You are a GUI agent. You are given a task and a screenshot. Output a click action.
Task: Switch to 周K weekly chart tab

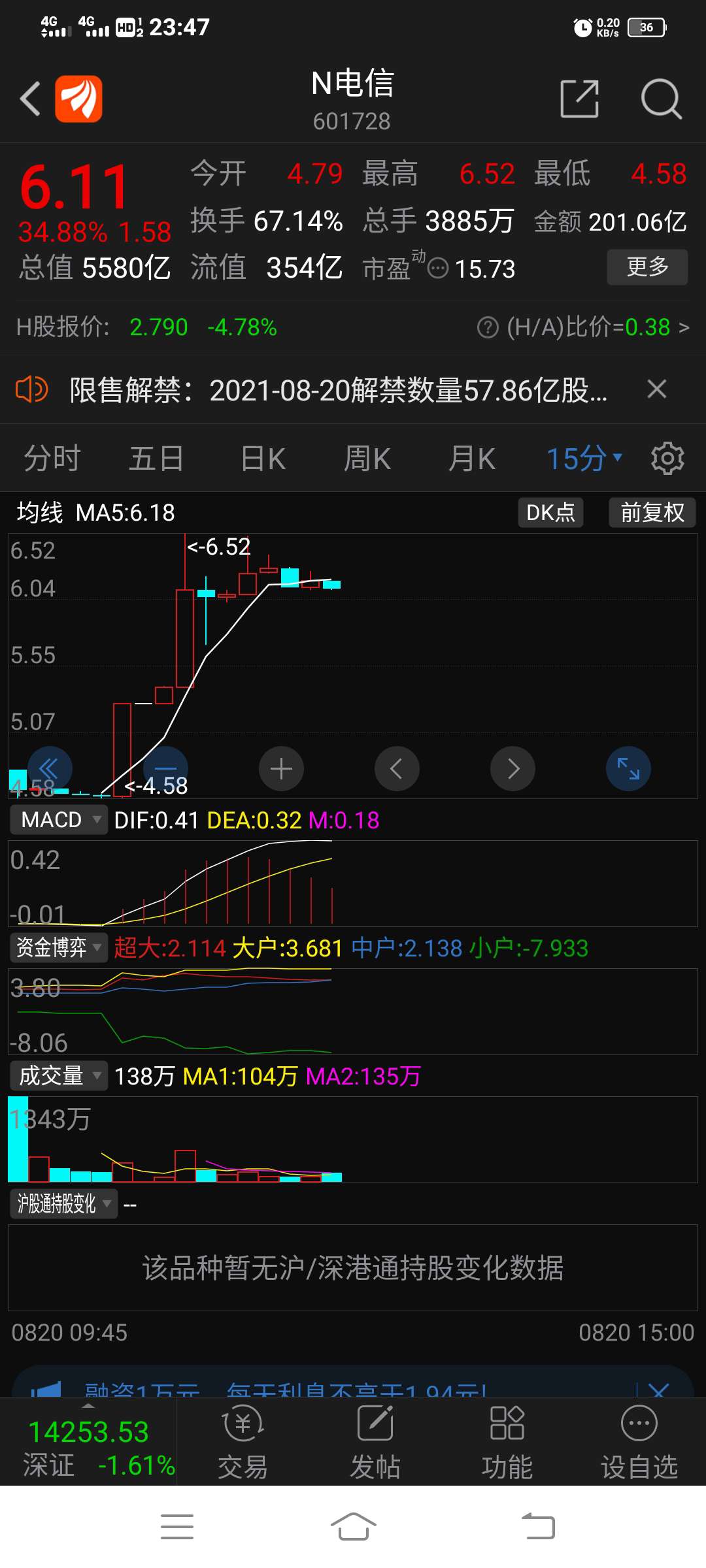pos(367,458)
